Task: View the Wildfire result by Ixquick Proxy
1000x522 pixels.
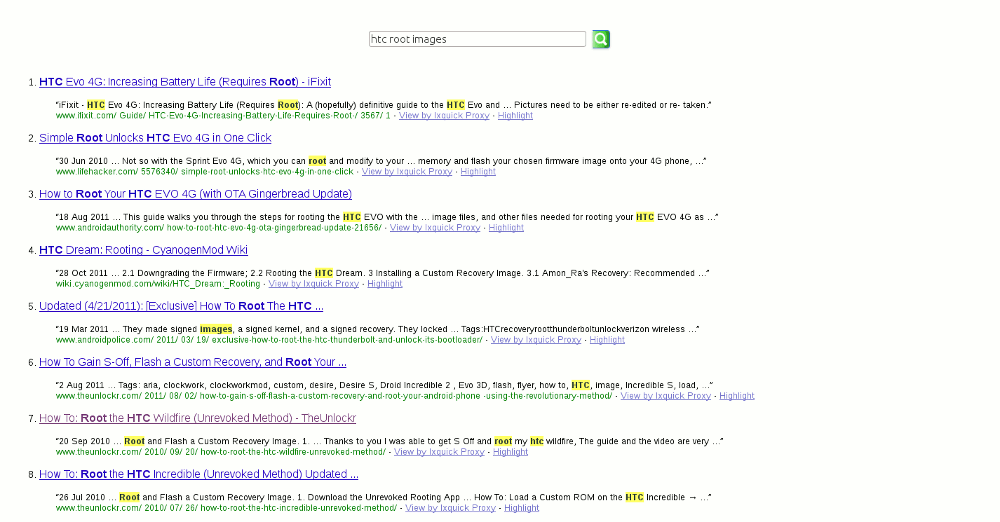Action: [439, 452]
